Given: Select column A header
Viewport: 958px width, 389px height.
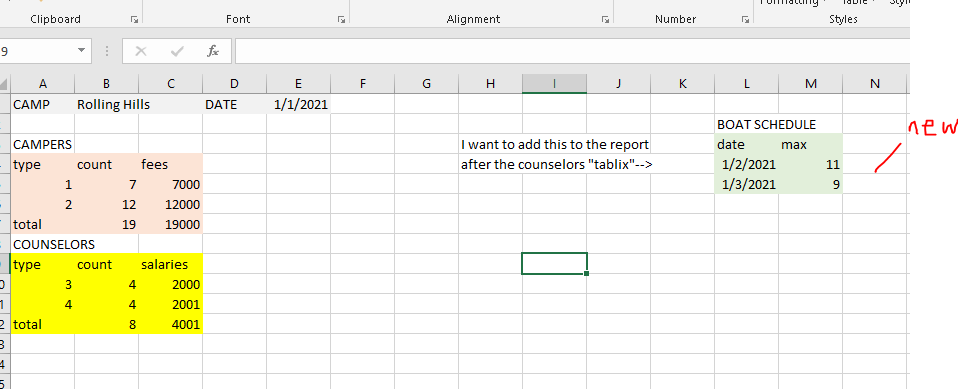Looking at the screenshot, I should click(43, 84).
